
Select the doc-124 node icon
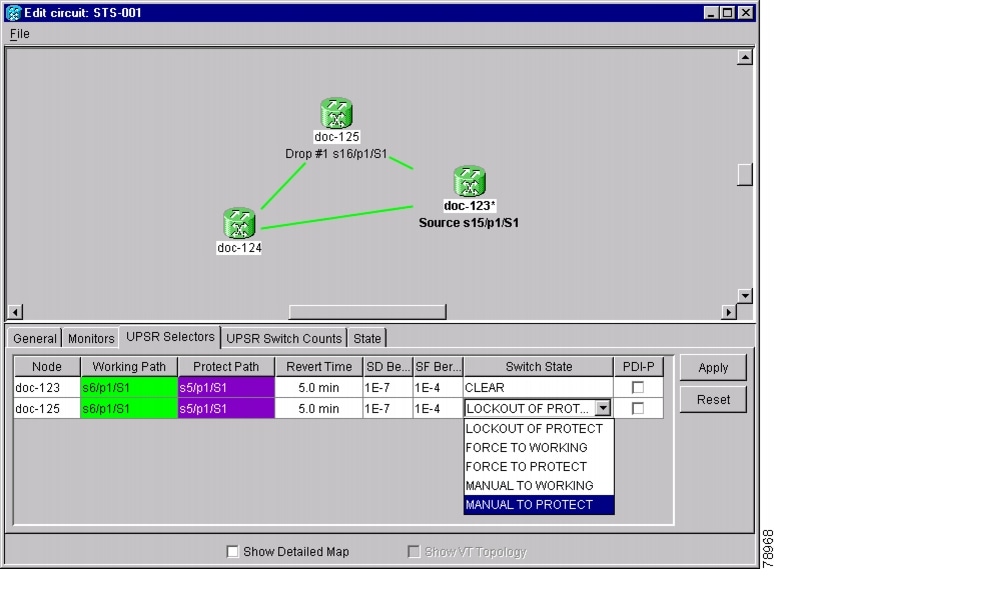(x=239, y=223)
